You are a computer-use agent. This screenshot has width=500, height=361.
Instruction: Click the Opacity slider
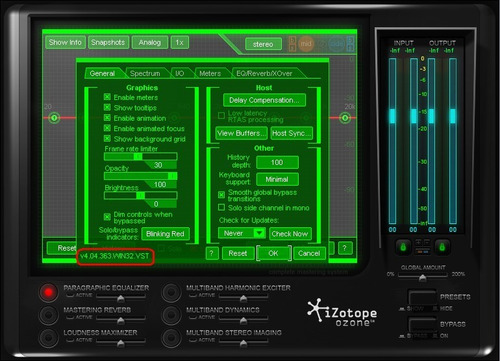(140, 176)
